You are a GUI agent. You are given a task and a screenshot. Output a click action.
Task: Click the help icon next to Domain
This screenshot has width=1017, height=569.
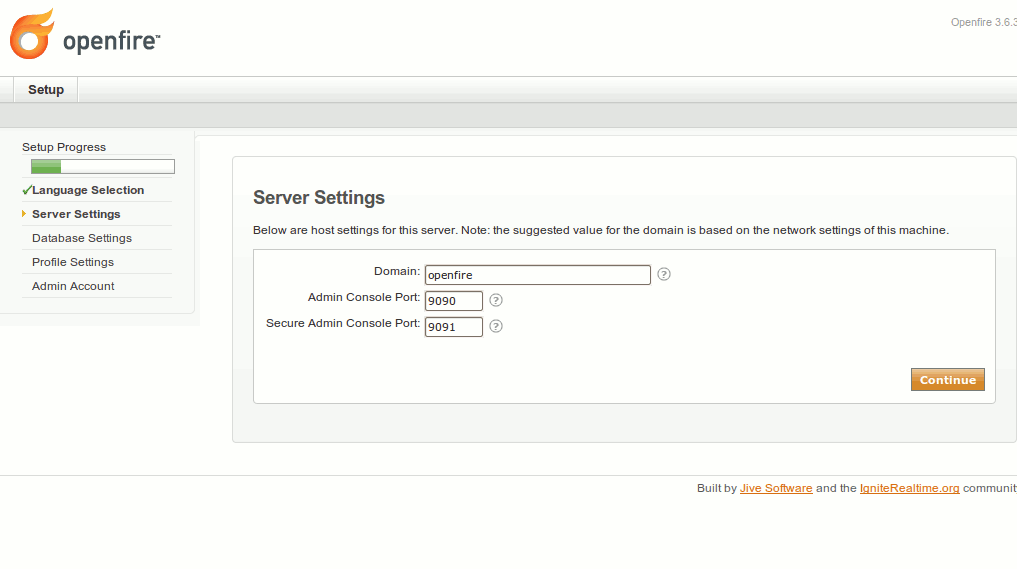pos(664,274)
